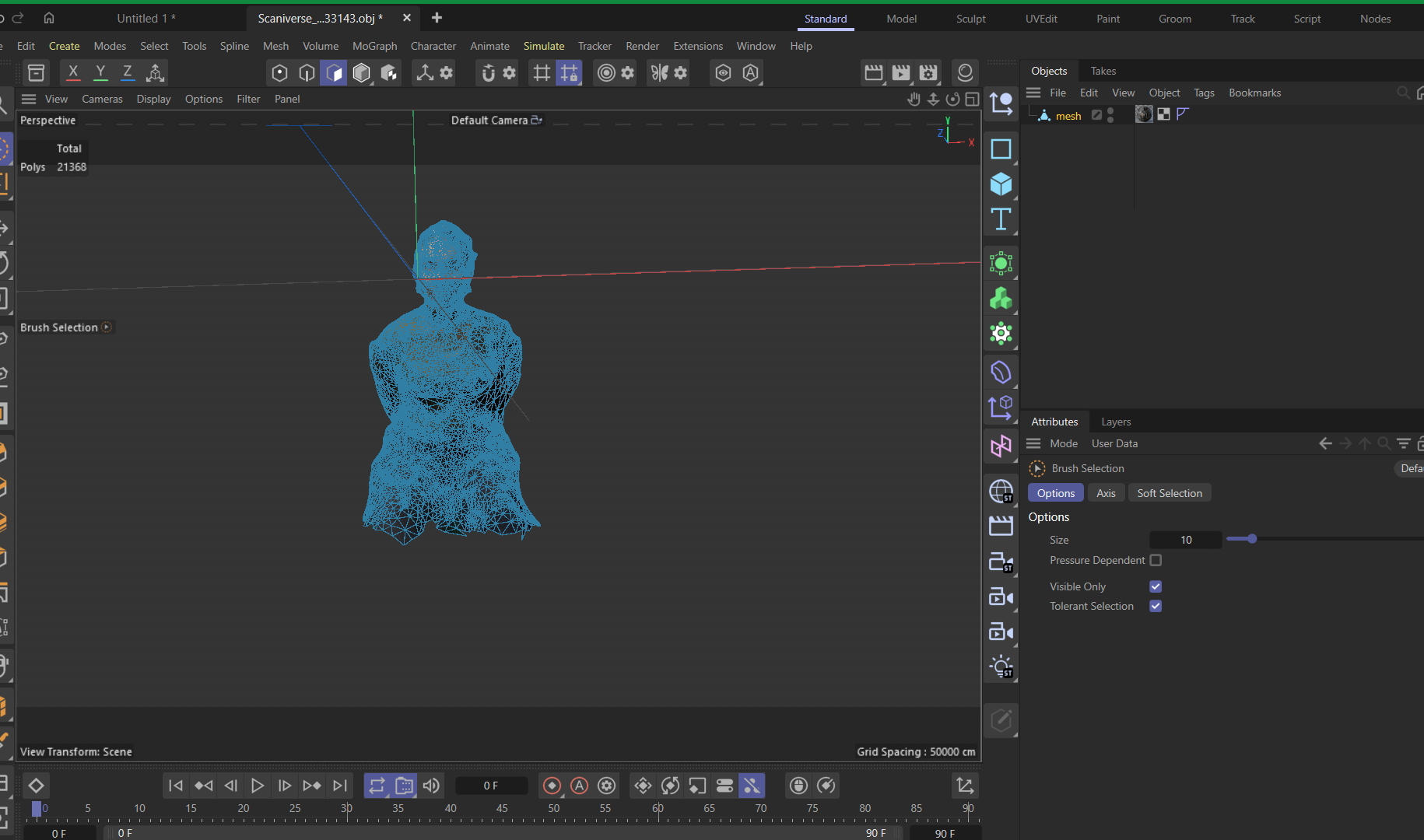Switch to the Sculpt layout tab
Viewport: 1424px width, 840px height.
(970, 19)
